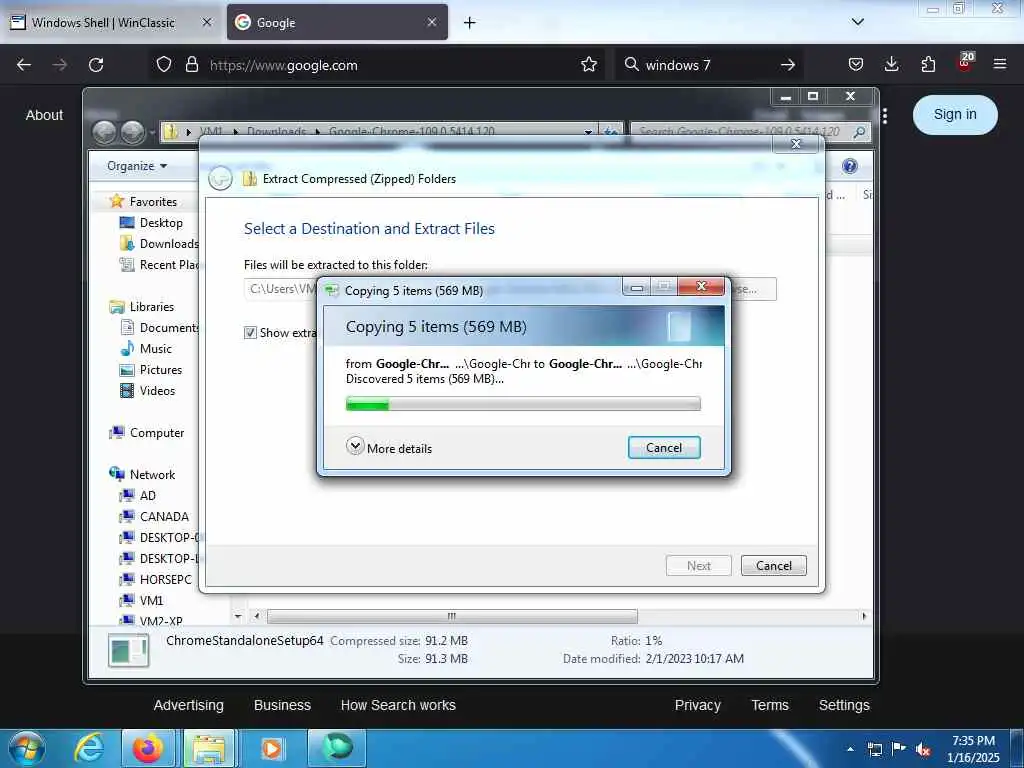Screen dimensions: 1024x768
Task: Reload the page in Firefox
Action: point(96,65)
